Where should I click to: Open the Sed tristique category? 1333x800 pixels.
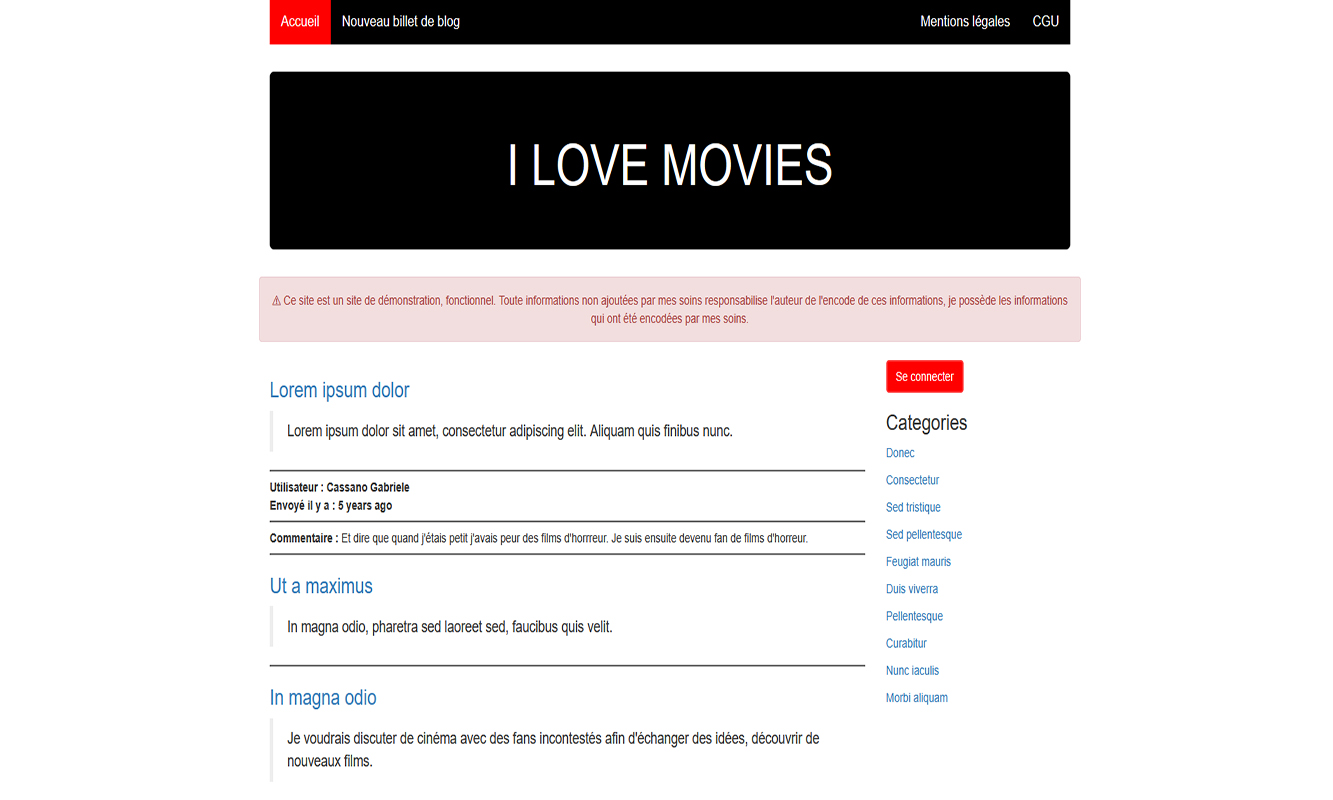(913, 507)
